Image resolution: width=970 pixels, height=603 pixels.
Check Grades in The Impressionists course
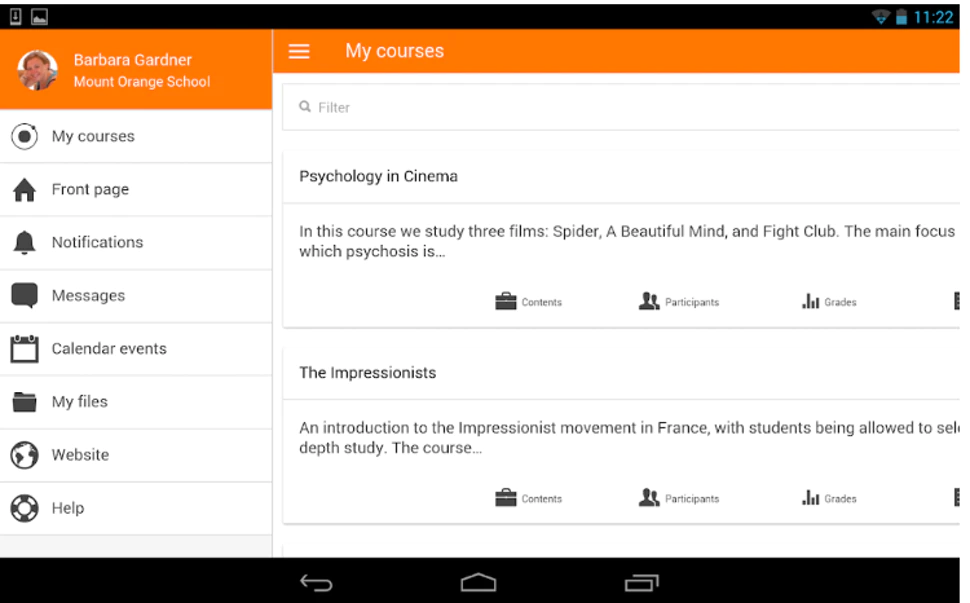(827, 497)
